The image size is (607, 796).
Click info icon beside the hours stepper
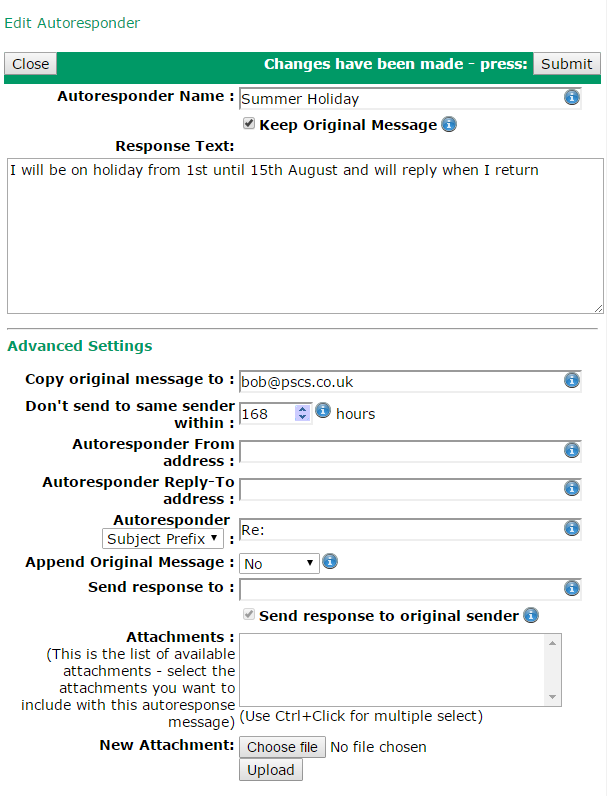pyautogui.click(x=323, y=410)
